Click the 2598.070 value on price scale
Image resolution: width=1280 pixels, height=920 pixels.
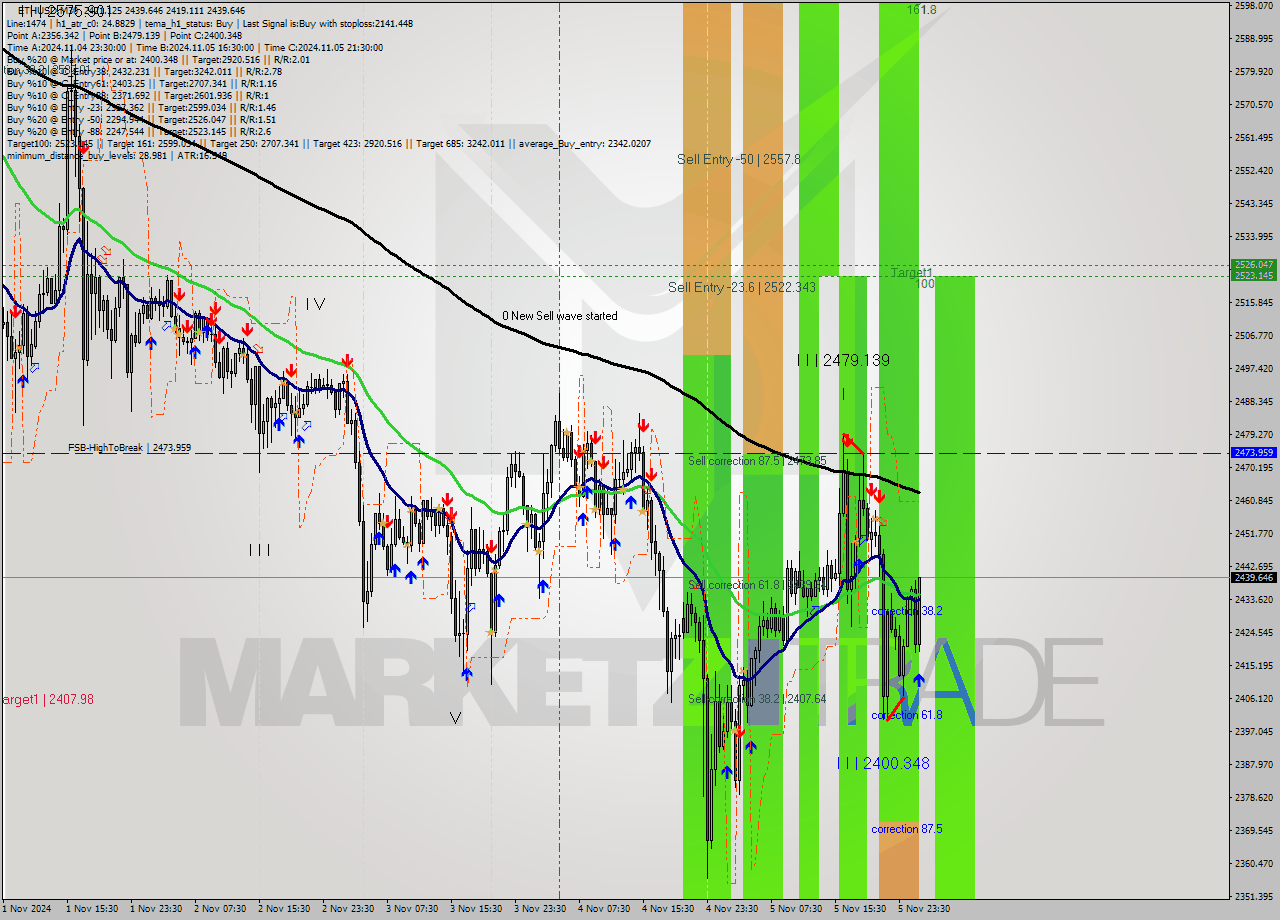(1253, 6)
